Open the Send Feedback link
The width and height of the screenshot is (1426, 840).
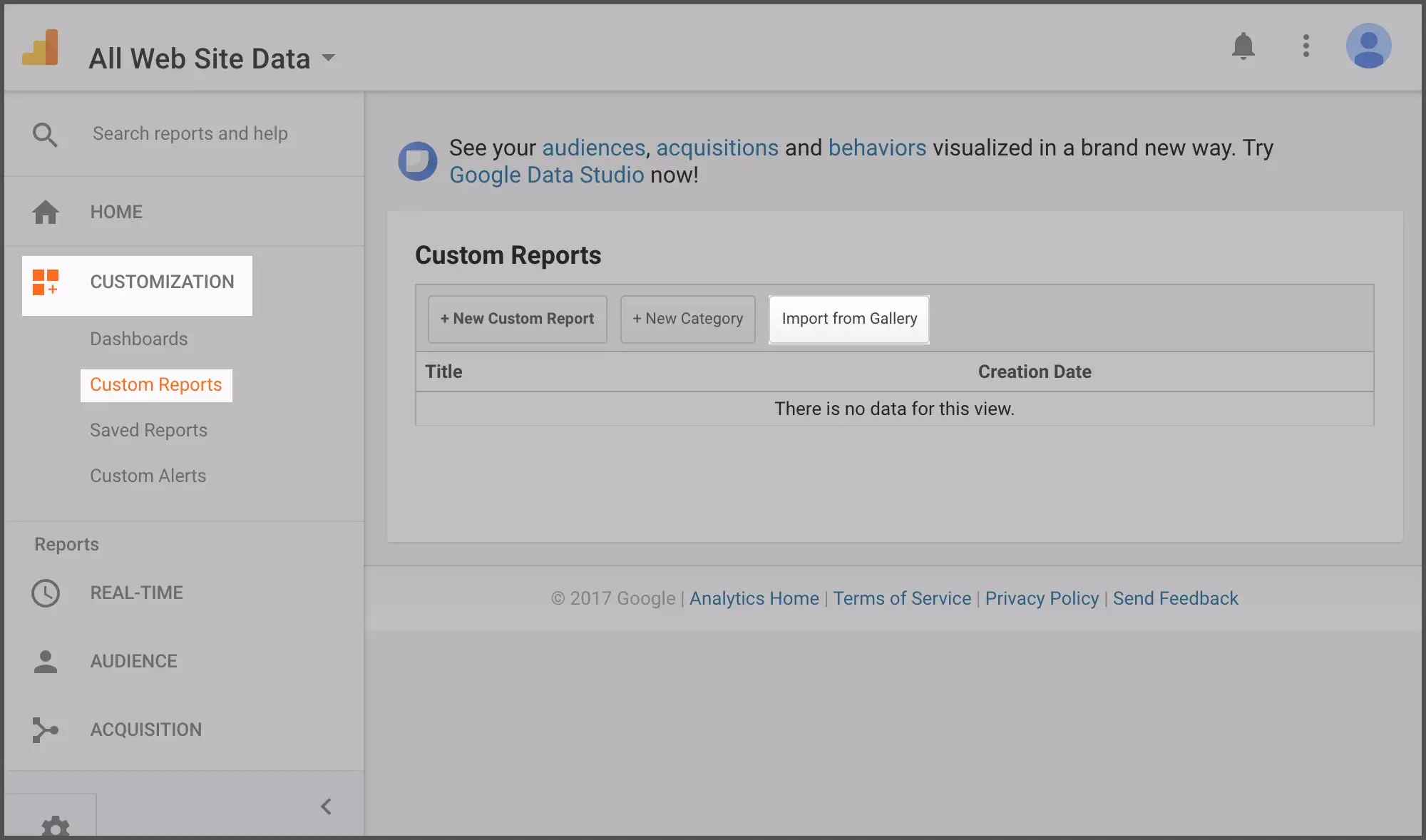[1175, 598]
